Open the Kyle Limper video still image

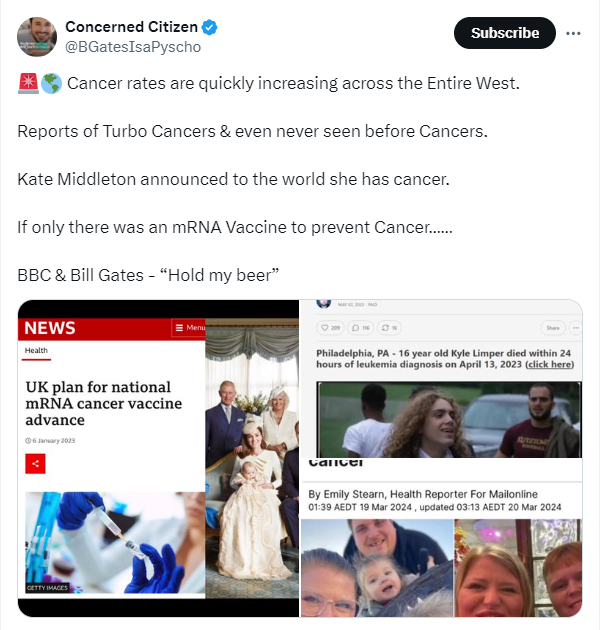coord(449,419)
